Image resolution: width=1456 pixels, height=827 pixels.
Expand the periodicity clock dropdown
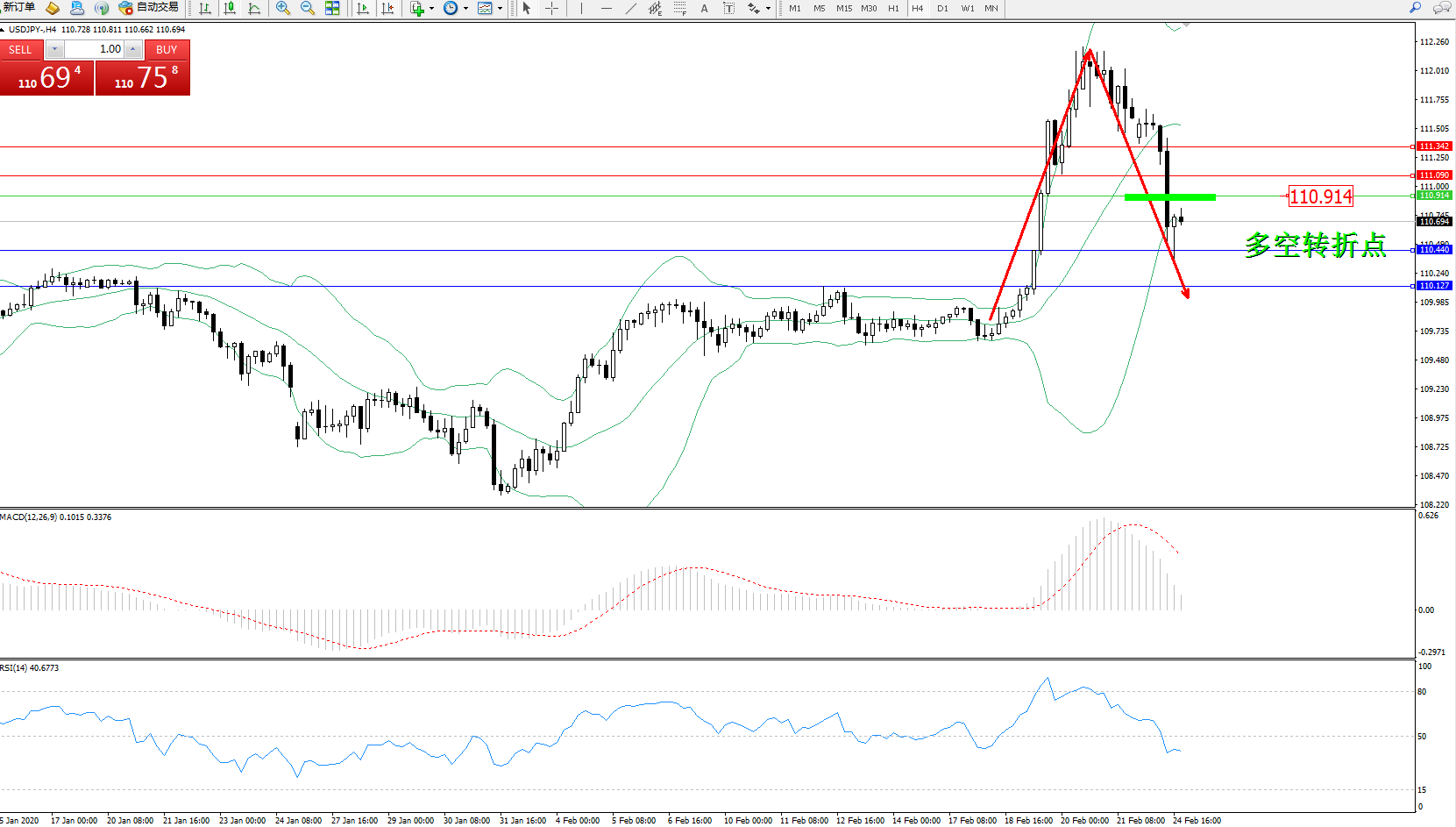[x=465, y=9]
